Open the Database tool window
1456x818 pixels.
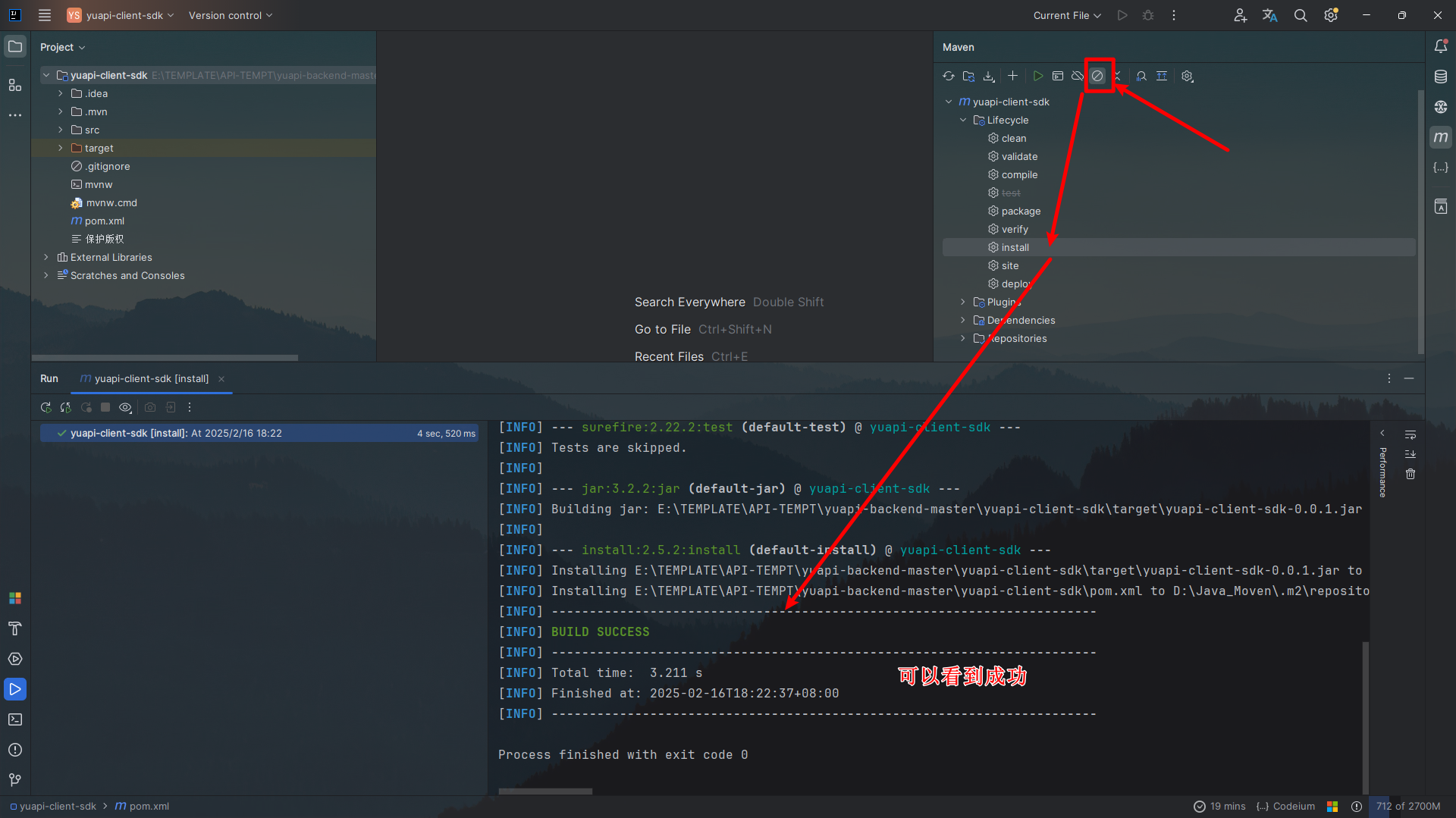coord(1441,77)
